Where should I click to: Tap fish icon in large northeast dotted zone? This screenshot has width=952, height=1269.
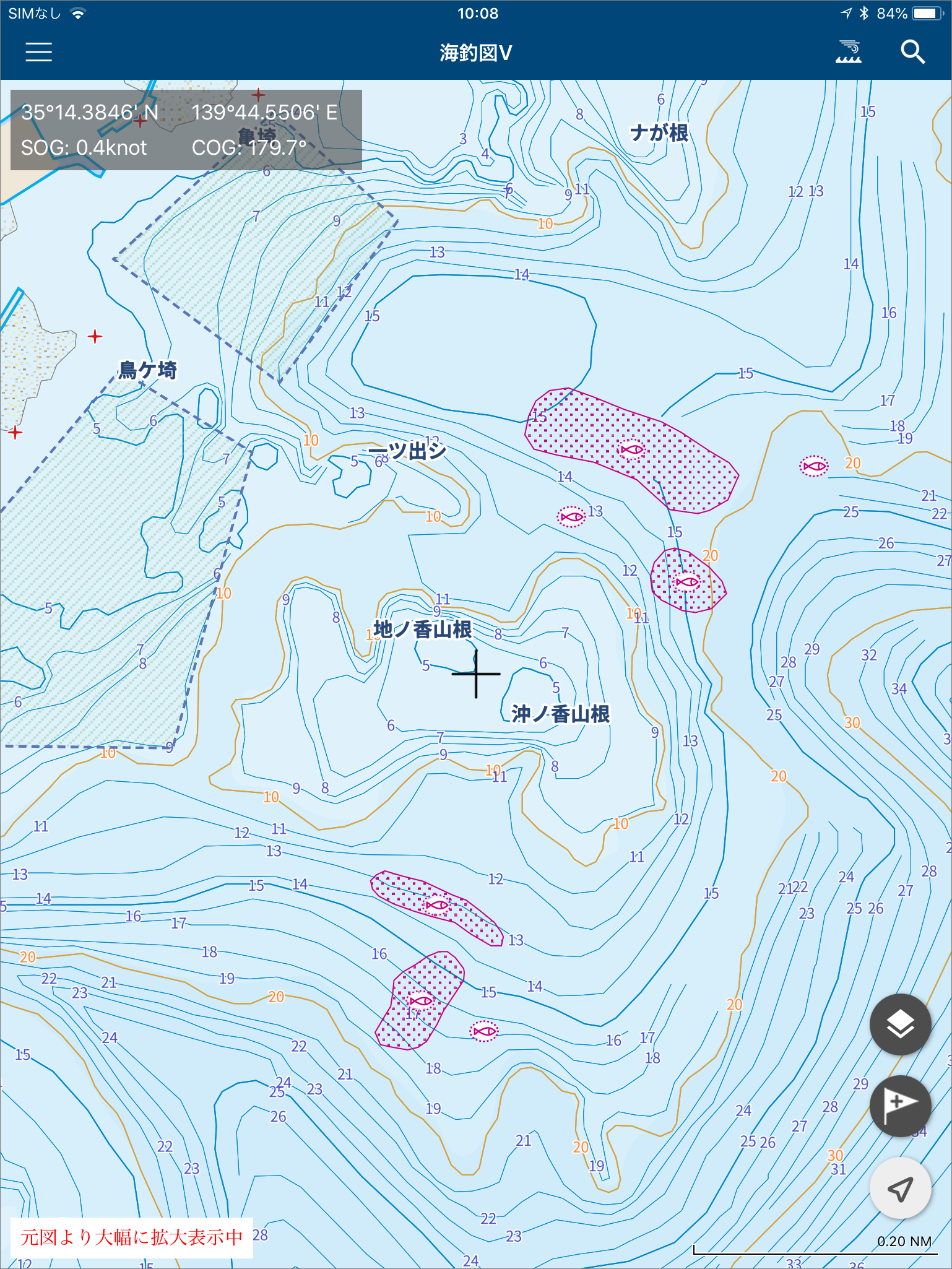point(632,449)
